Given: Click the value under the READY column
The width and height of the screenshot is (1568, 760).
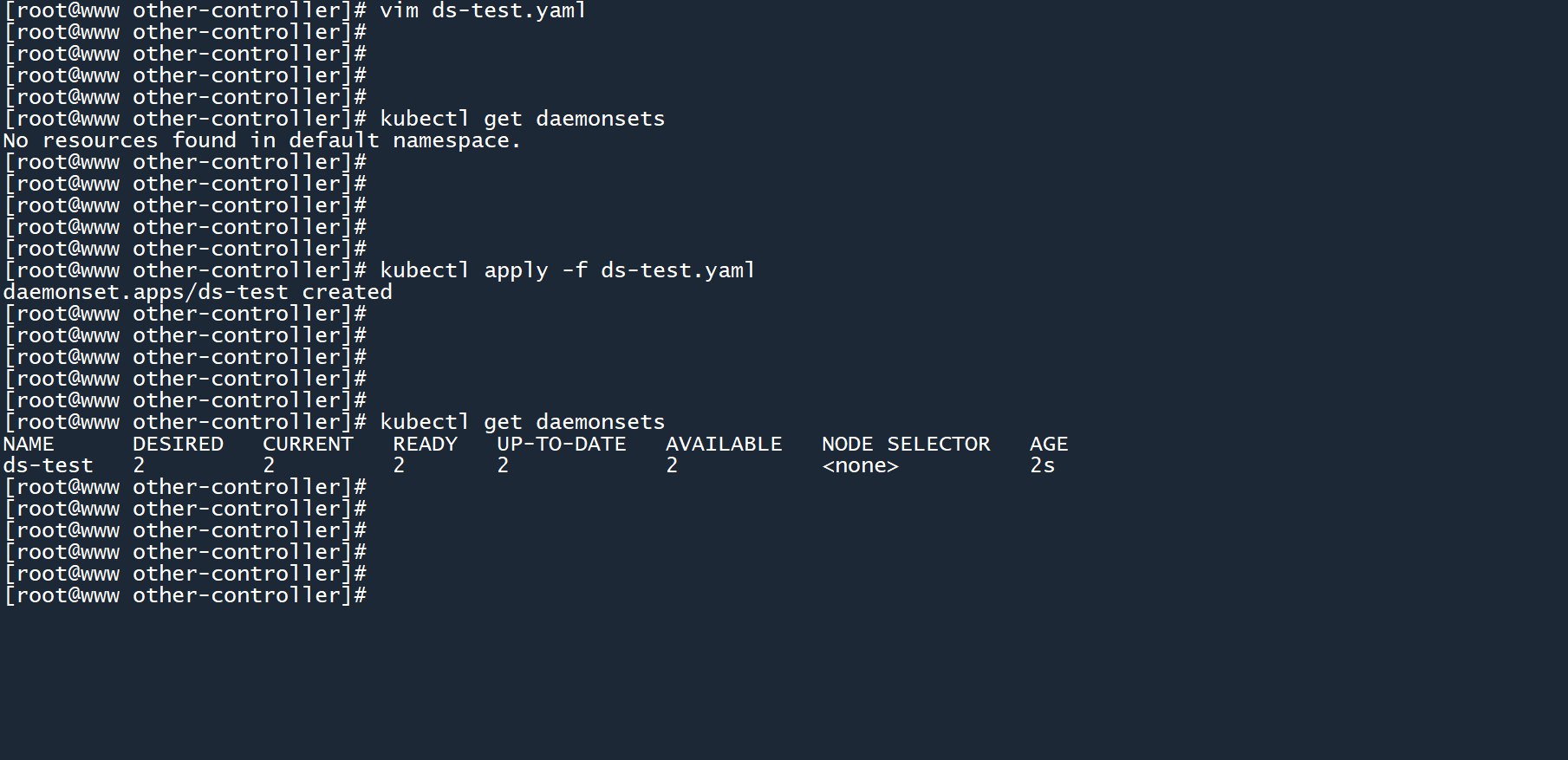Looking at the screenshot, I should tap(399, 465).
